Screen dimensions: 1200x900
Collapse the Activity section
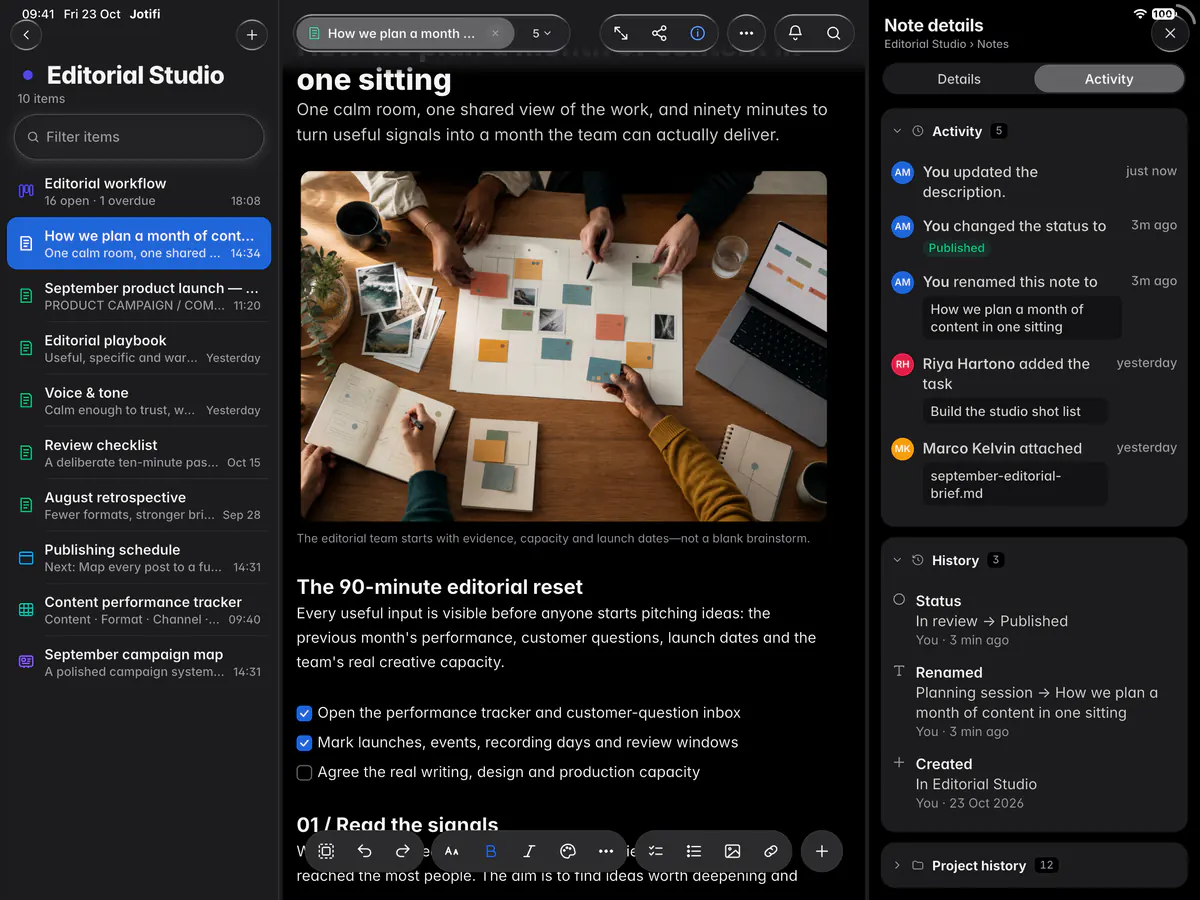[x=897, y=131]
